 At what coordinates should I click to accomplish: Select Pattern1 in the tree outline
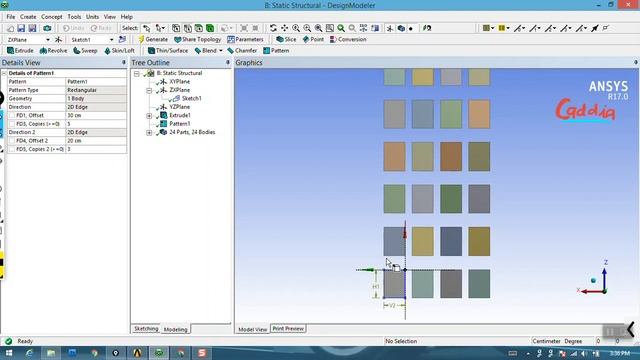coord(180,124)
